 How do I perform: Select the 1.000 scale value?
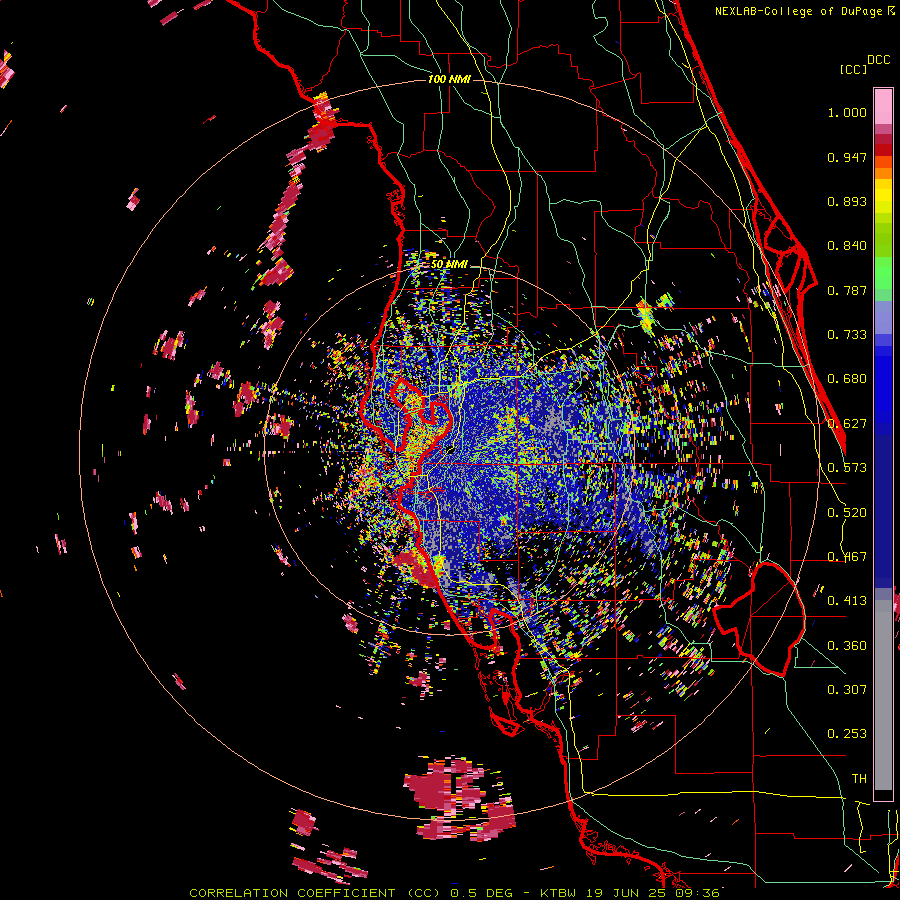click(x=847, y=112)
